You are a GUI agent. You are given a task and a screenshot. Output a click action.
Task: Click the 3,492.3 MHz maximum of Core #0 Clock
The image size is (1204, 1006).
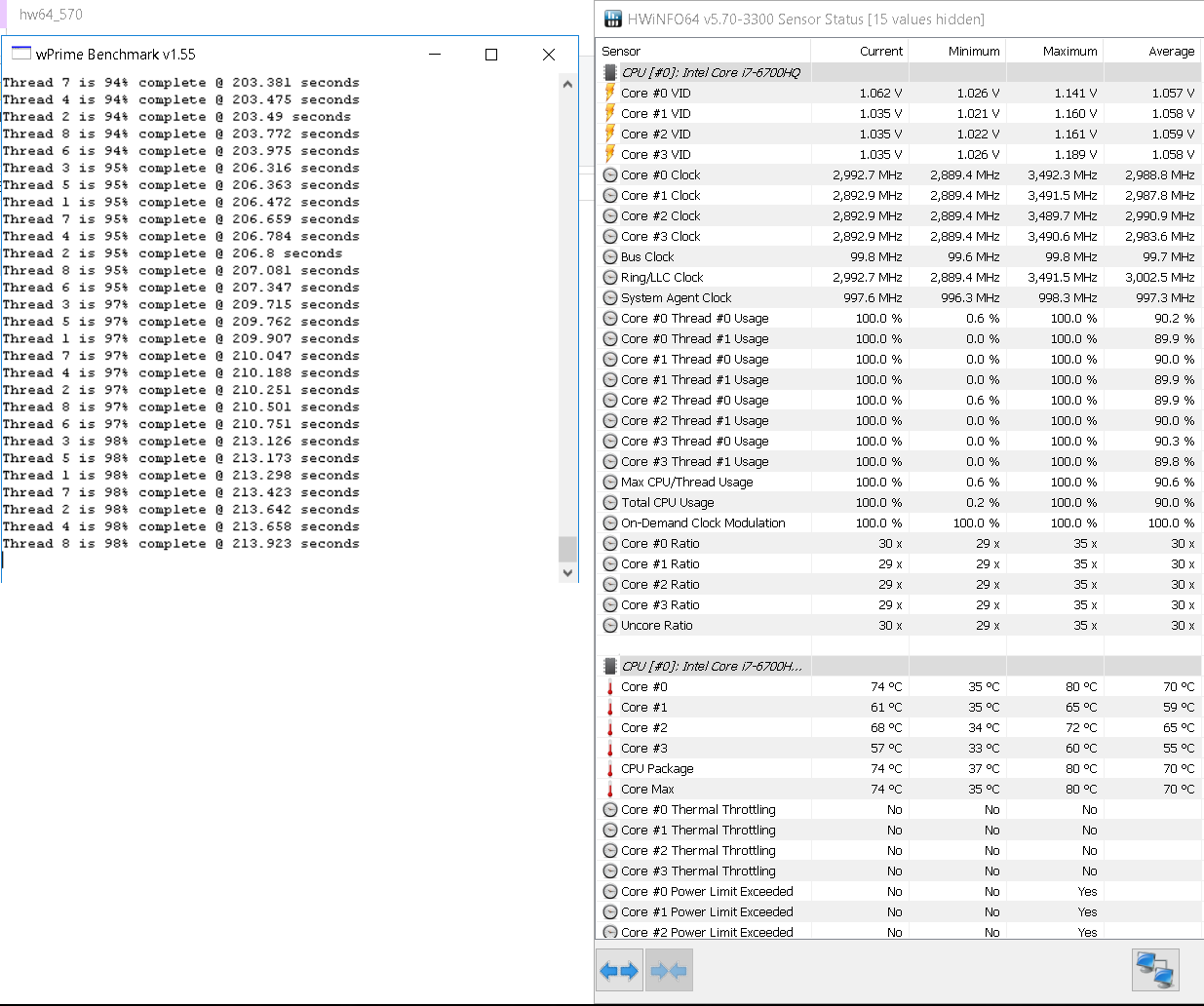pyautogui.click(x=1063, y=174)
